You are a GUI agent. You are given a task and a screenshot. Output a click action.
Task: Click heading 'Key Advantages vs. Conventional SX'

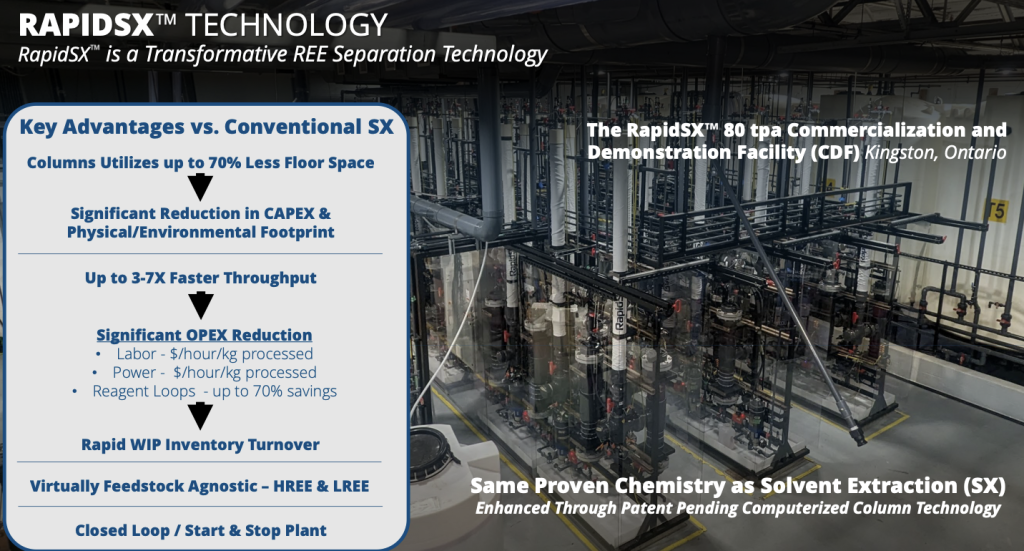(x=206, y=127)
